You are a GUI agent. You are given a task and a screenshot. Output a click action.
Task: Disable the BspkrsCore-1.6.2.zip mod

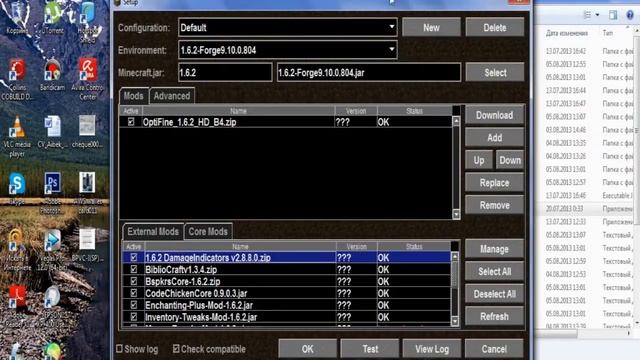pos(133,281)
